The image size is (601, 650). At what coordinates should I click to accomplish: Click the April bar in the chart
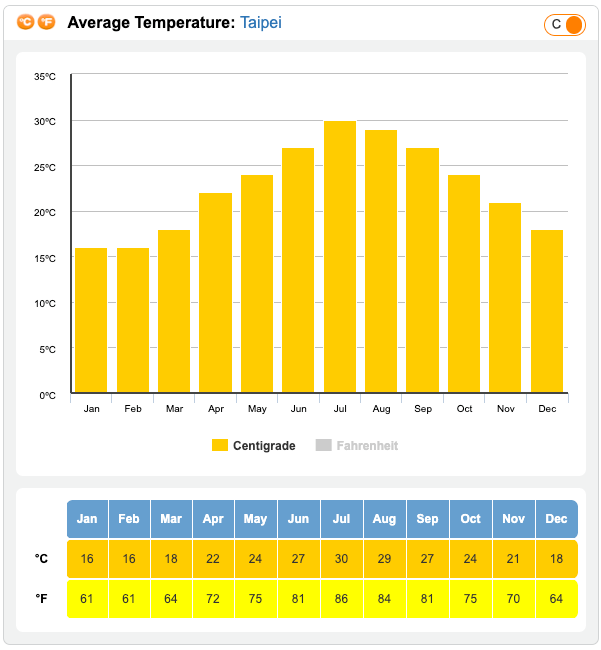click(x=215, y=293)
